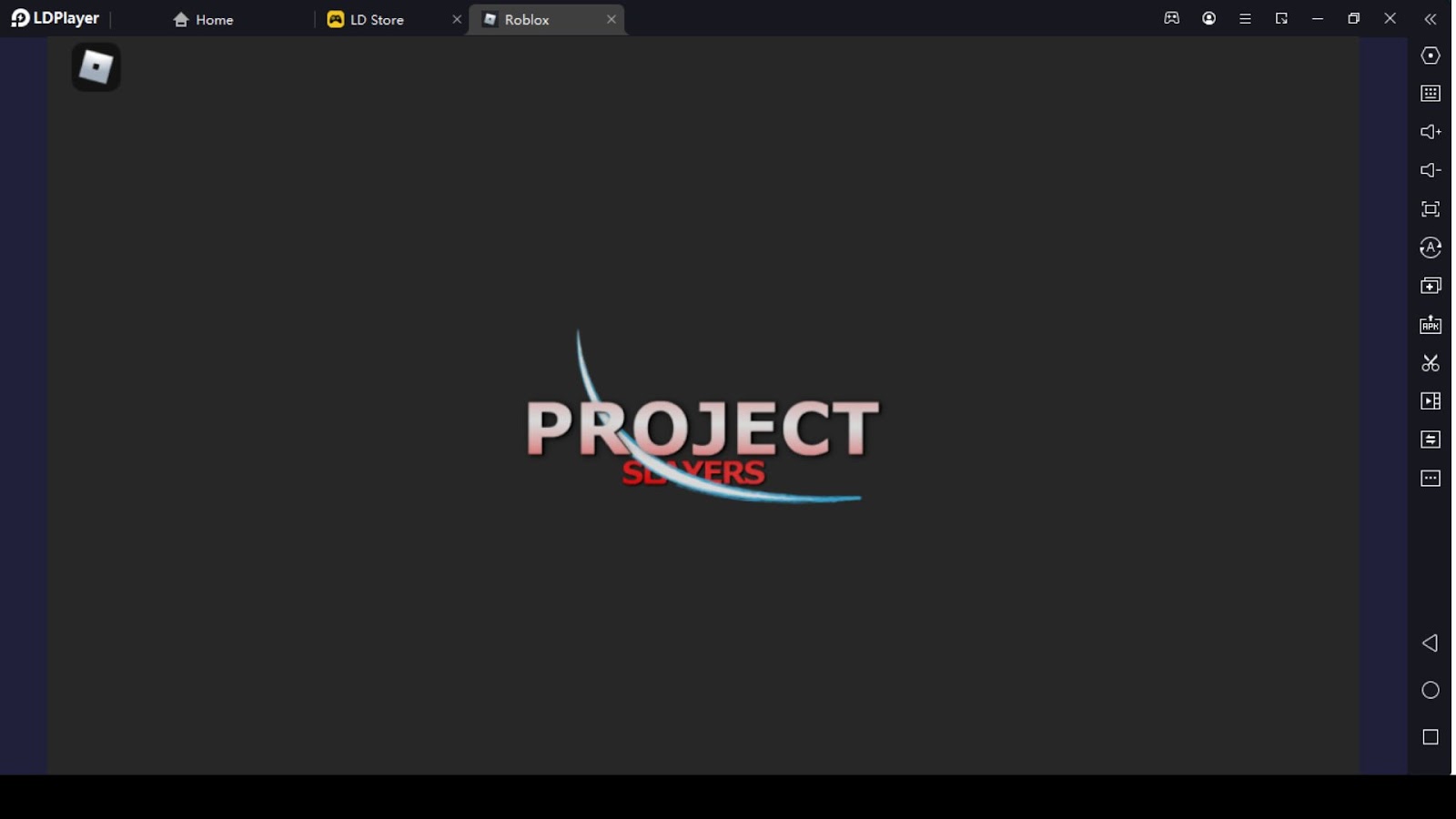Close the Roblox tab
Image resolution: width=1456 pixels, height=819 pixels.
tap(612, 19)
